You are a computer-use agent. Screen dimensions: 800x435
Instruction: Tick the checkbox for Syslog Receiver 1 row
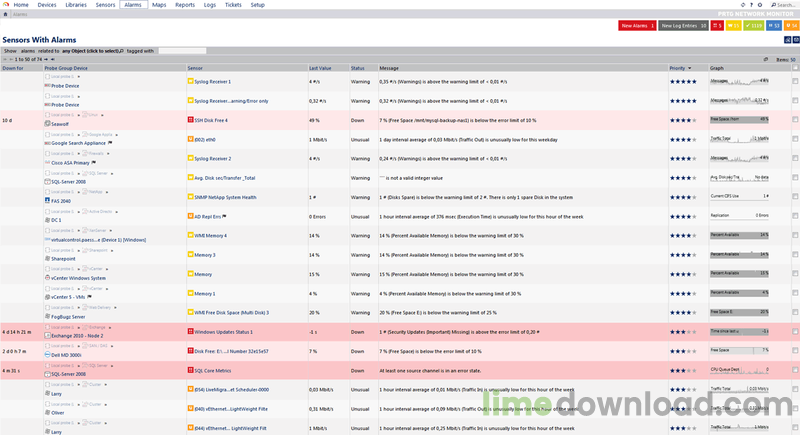(x=795, y=81)
